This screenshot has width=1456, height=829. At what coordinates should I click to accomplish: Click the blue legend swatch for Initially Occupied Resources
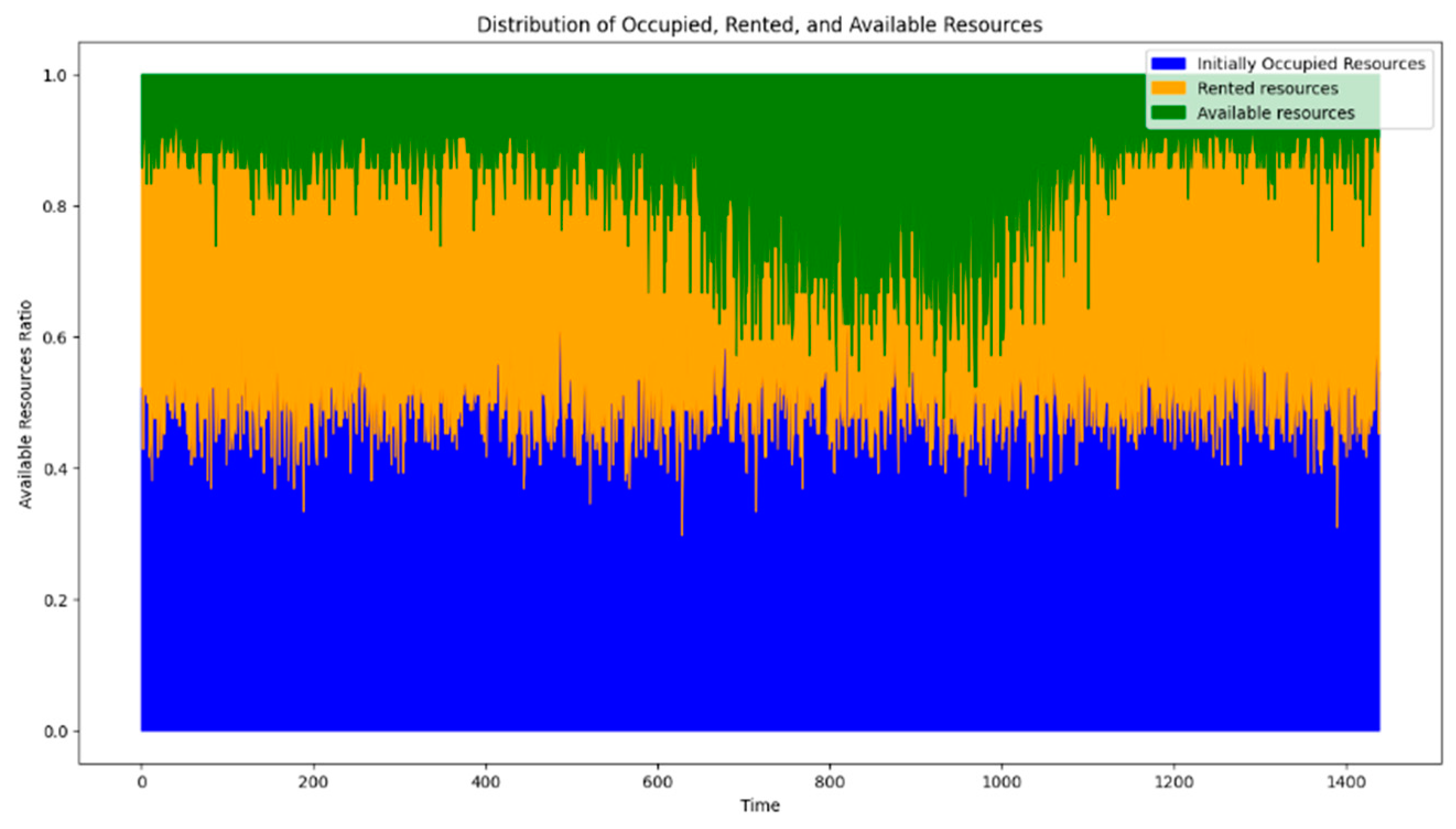point(1168,63)
